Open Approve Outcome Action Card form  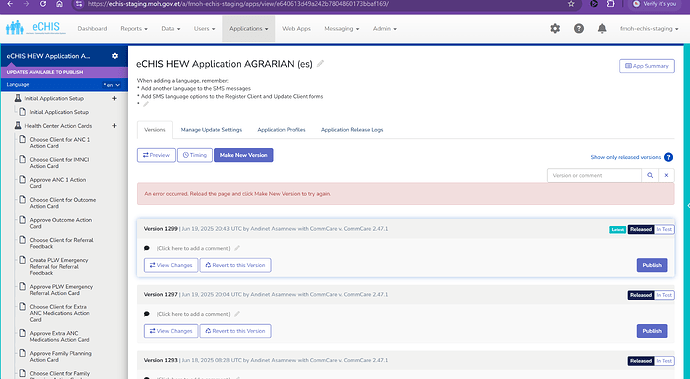coord(61,223)
